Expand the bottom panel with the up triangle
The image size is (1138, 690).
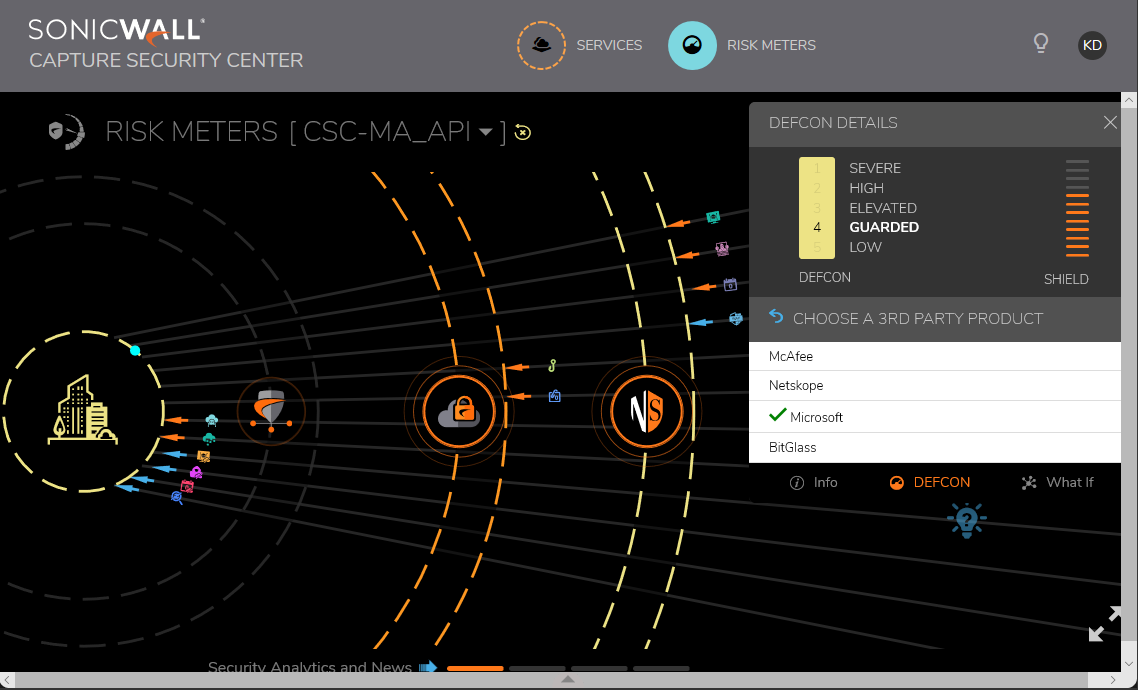(568, 680)
